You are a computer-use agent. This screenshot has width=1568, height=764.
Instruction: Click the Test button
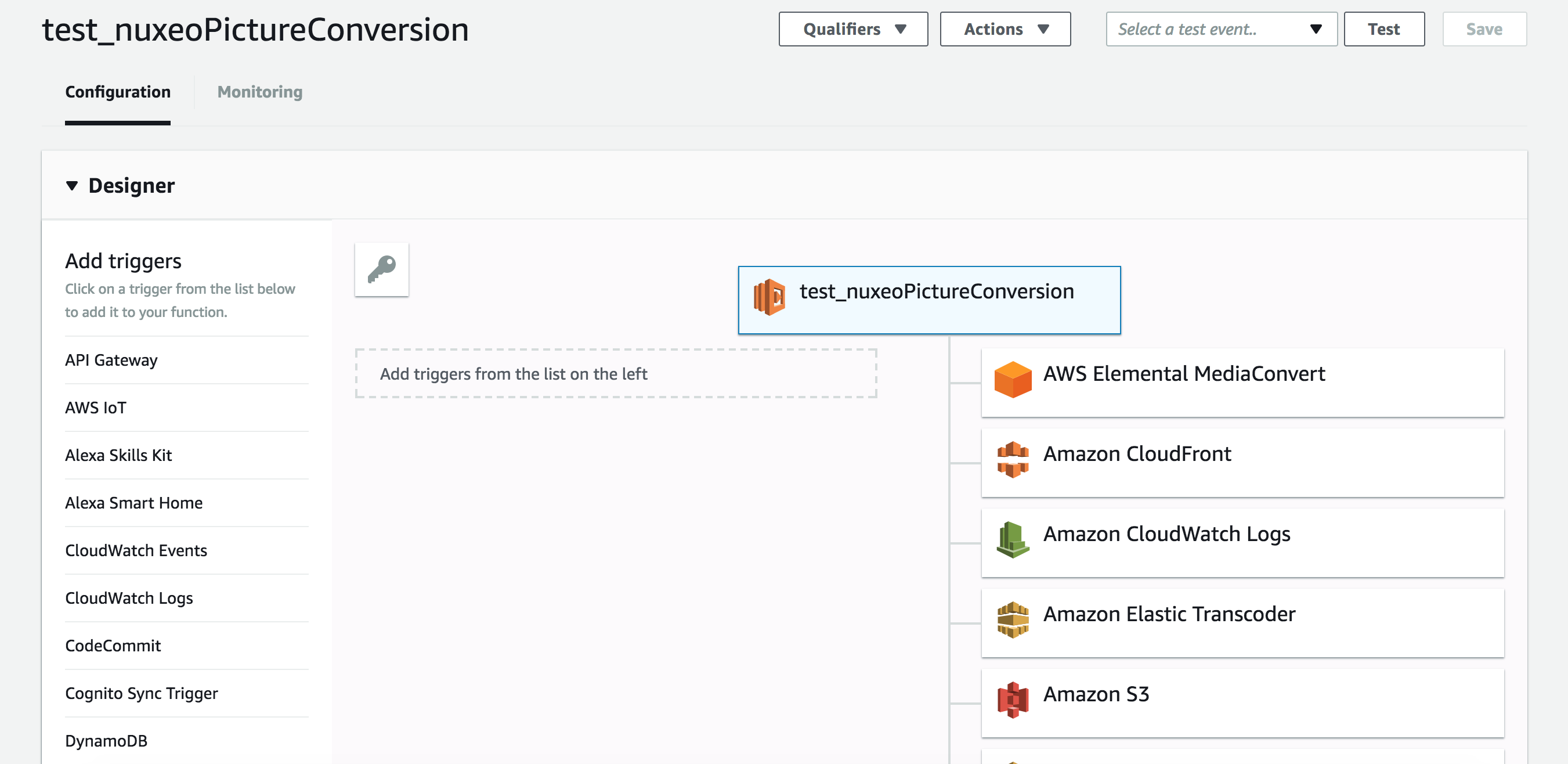point(1384,29)
